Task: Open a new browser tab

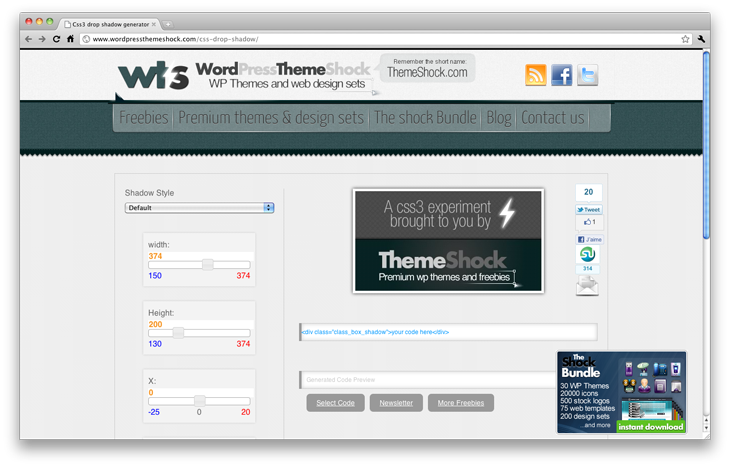Action: point(168,24)
